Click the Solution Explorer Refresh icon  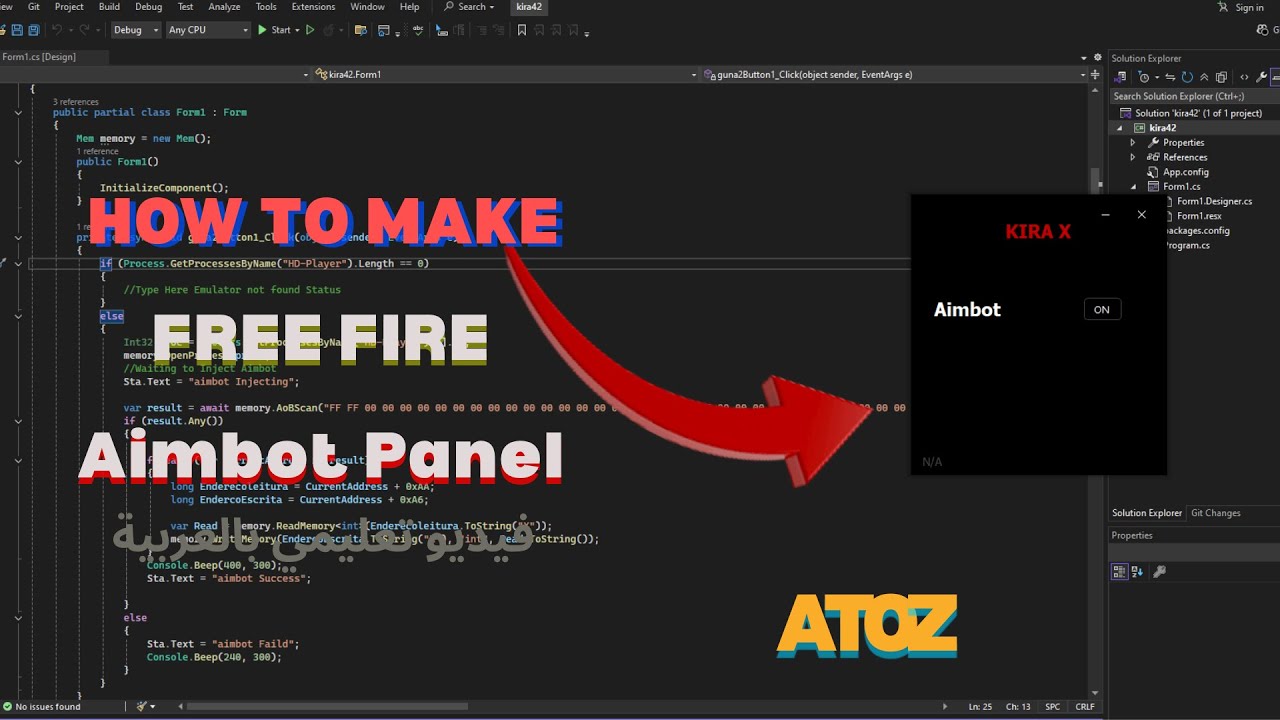1187,77
